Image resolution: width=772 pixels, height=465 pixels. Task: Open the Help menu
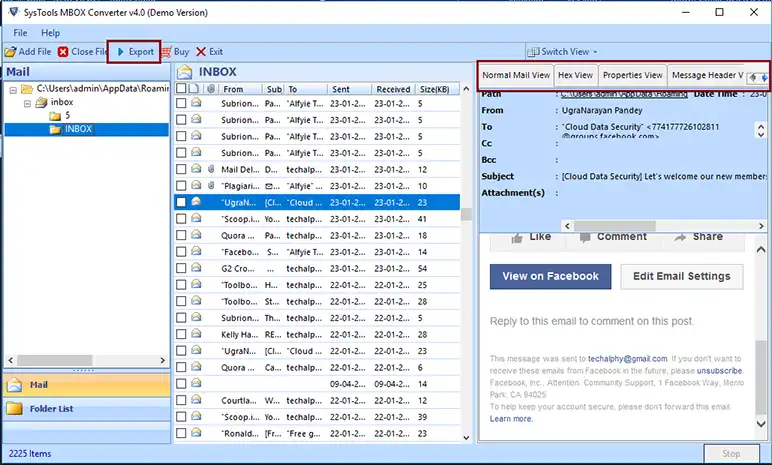click(x=50, y=33)
